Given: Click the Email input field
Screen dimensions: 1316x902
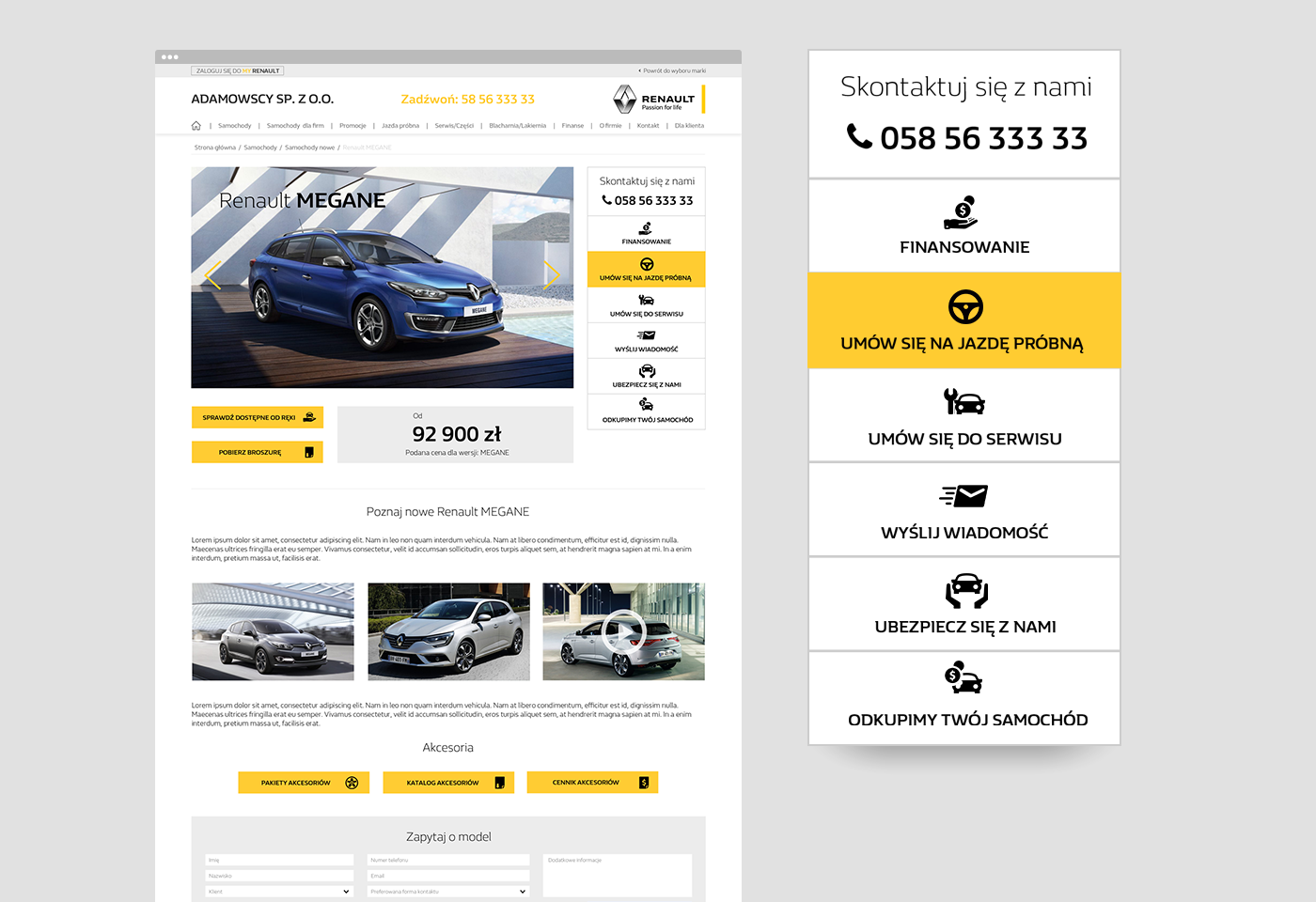Looking at the screenshot, I should [448, 876].
